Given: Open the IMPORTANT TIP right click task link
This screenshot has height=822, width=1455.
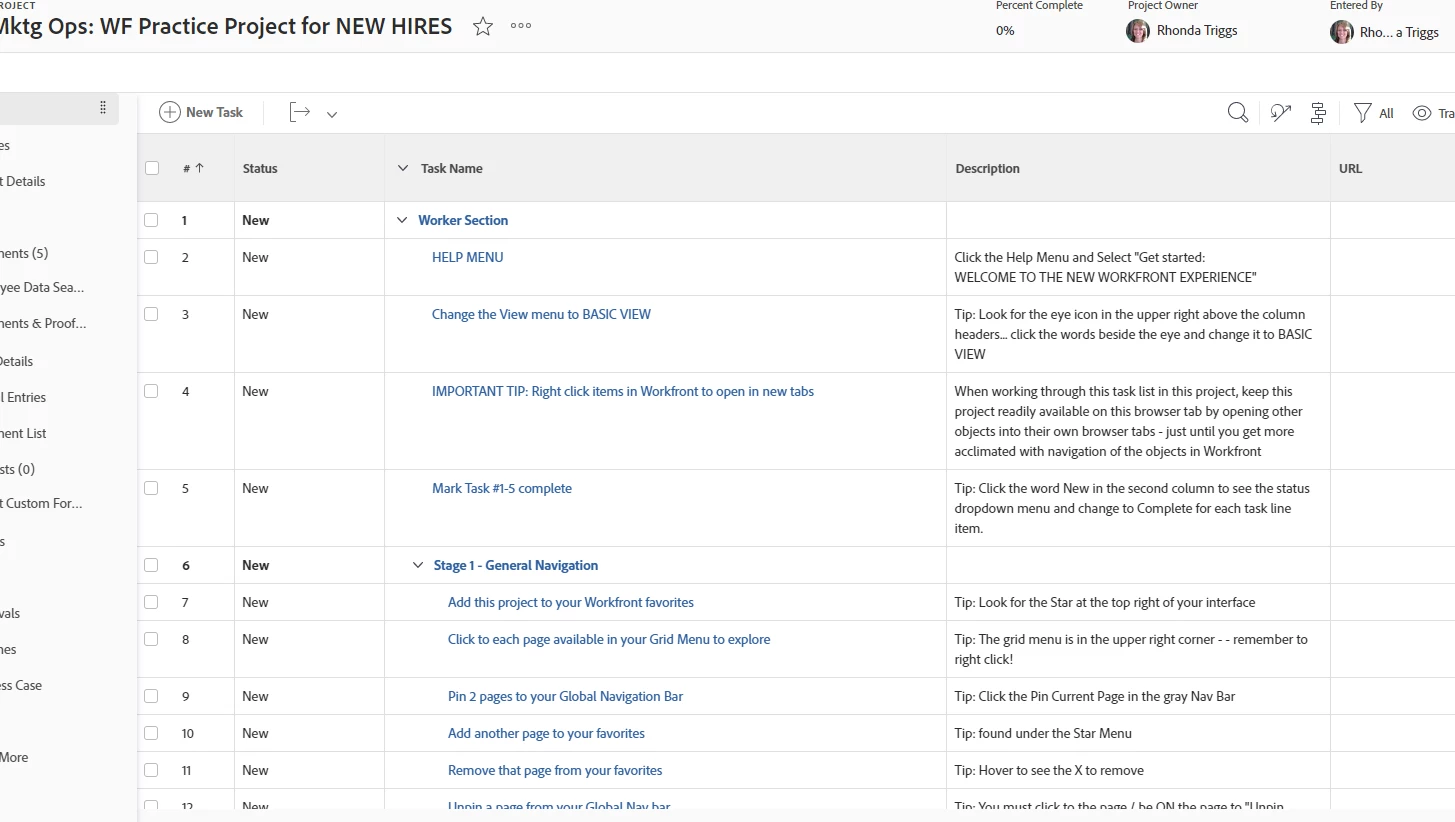Looking at the screenshot, I should pos(623,391).
